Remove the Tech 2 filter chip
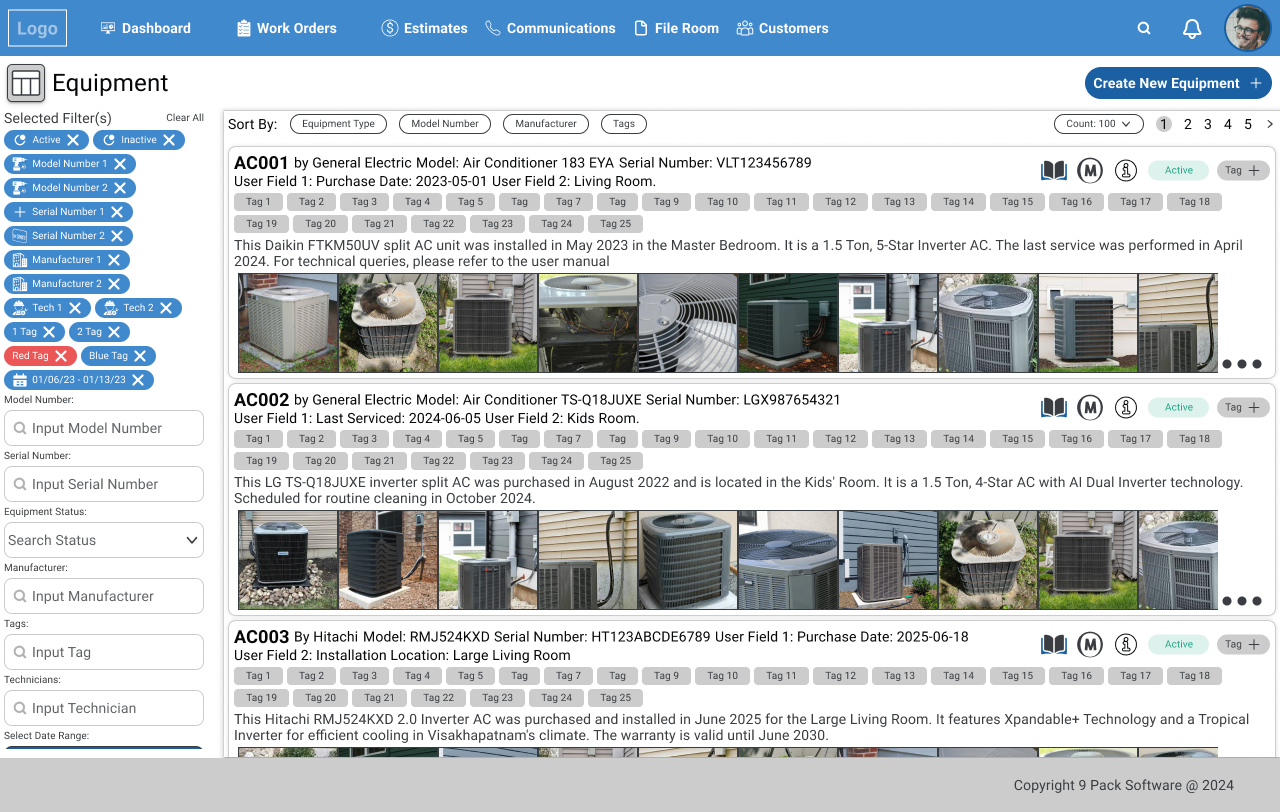 (166, 308)
